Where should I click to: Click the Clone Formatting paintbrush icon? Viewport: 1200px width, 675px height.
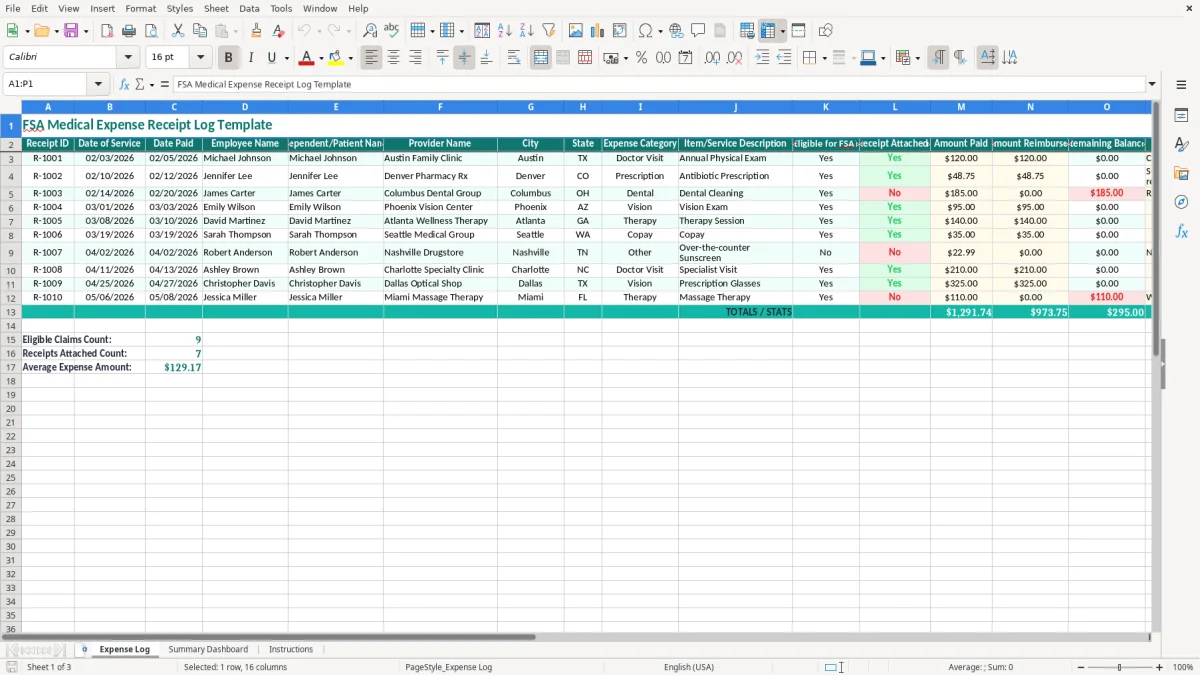(x=256, y=31)
